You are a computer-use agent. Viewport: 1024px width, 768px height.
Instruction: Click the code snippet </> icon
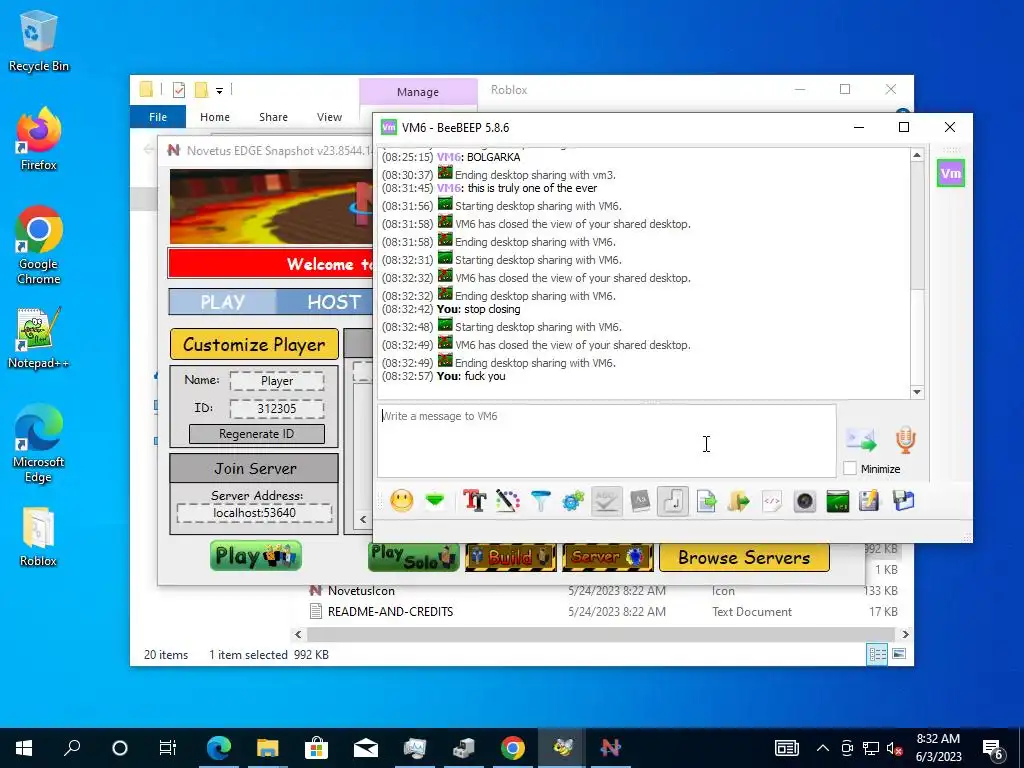point(772,501)
